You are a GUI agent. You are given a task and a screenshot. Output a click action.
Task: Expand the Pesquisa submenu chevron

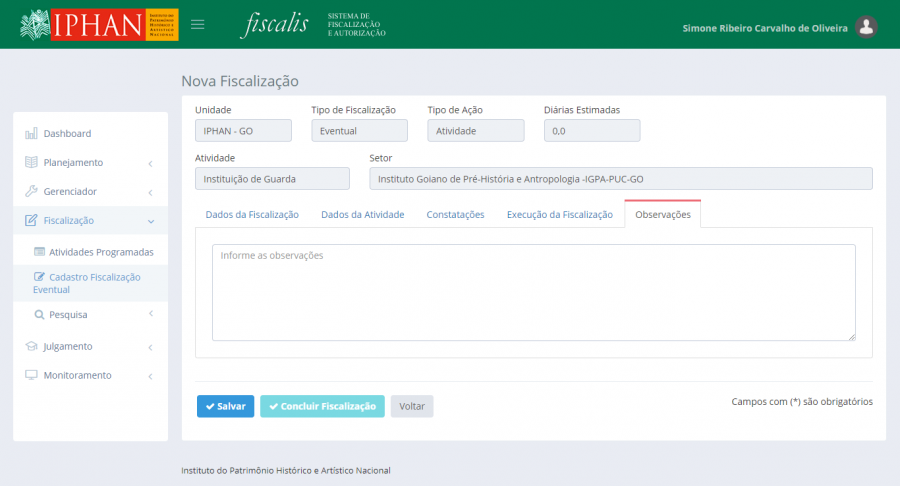(x=150, y=314)
